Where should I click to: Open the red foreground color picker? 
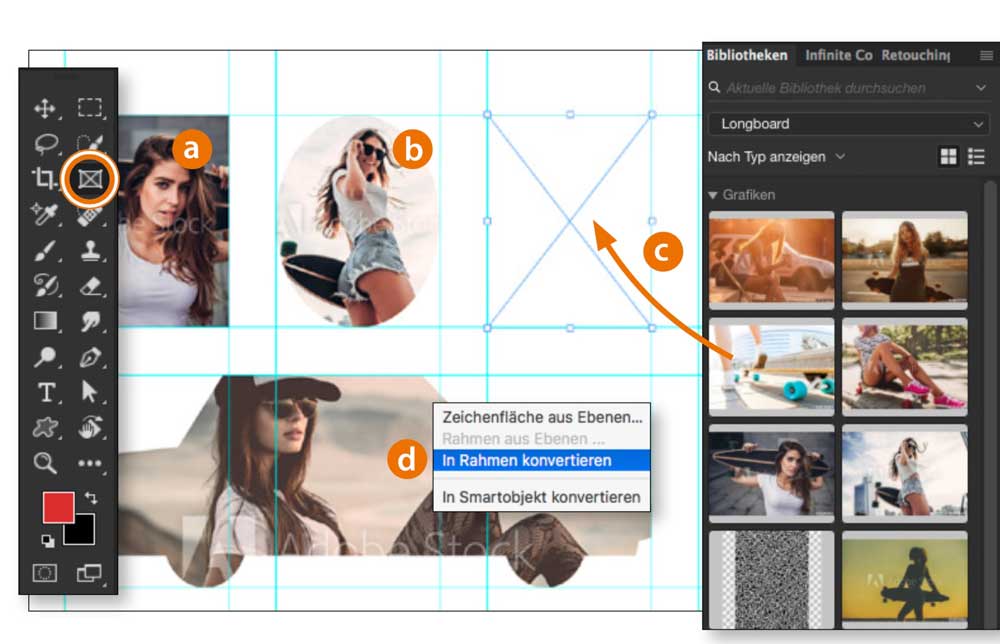58,507
